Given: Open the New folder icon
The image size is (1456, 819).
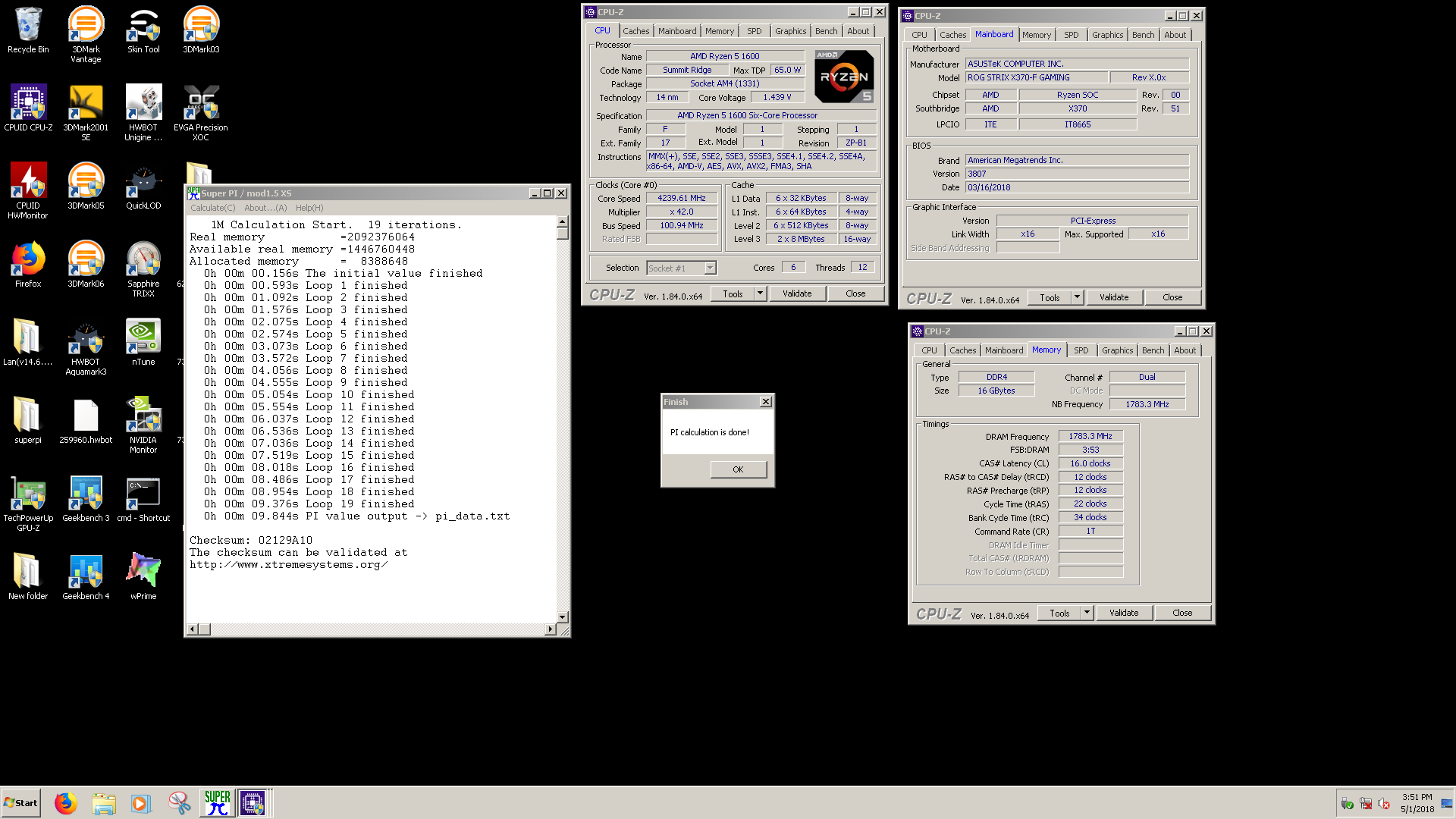Looking at the screenshot, I should click(x=28, y=577).
